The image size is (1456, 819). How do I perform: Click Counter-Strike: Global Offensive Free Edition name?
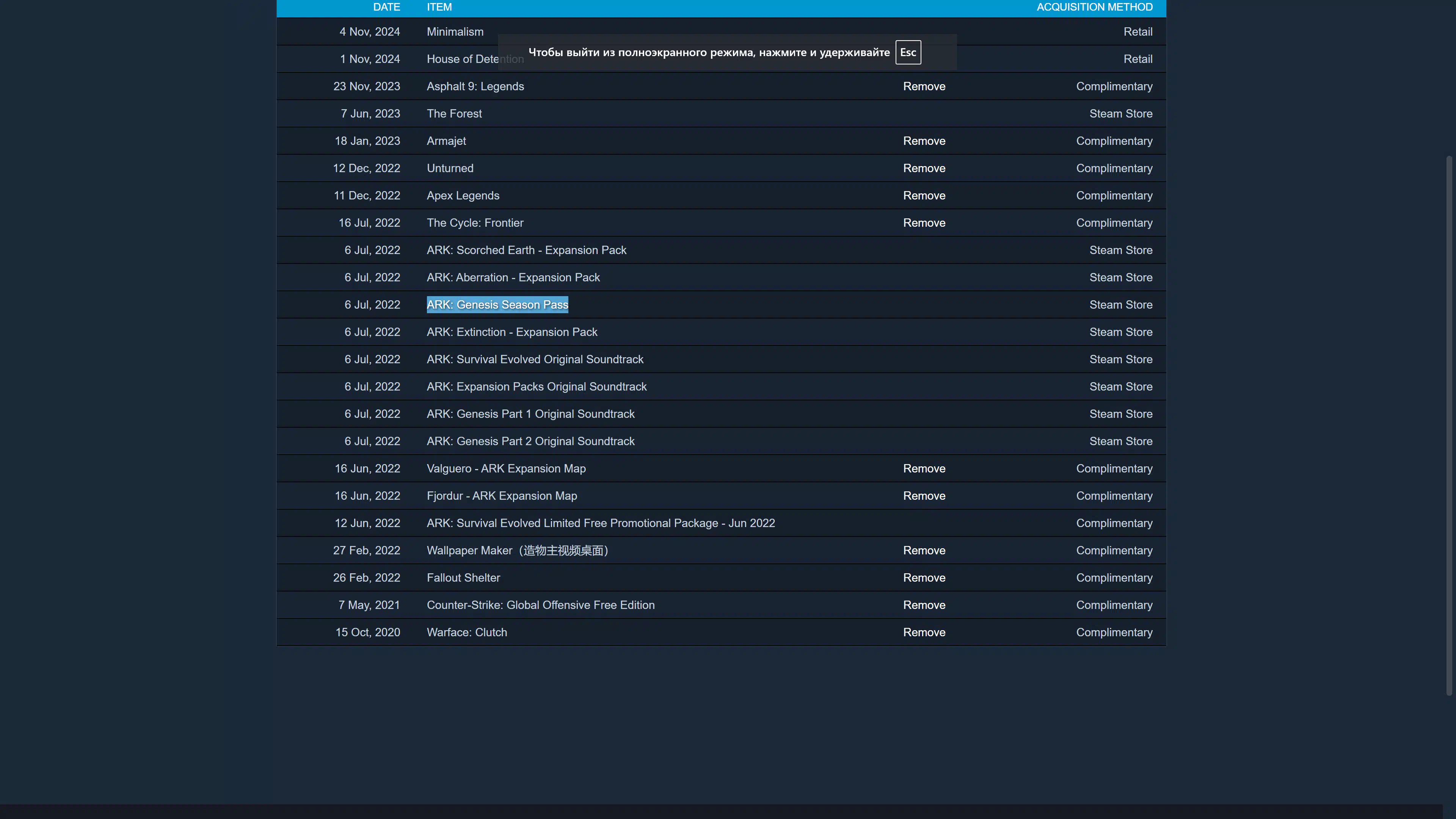coord(540,605)
